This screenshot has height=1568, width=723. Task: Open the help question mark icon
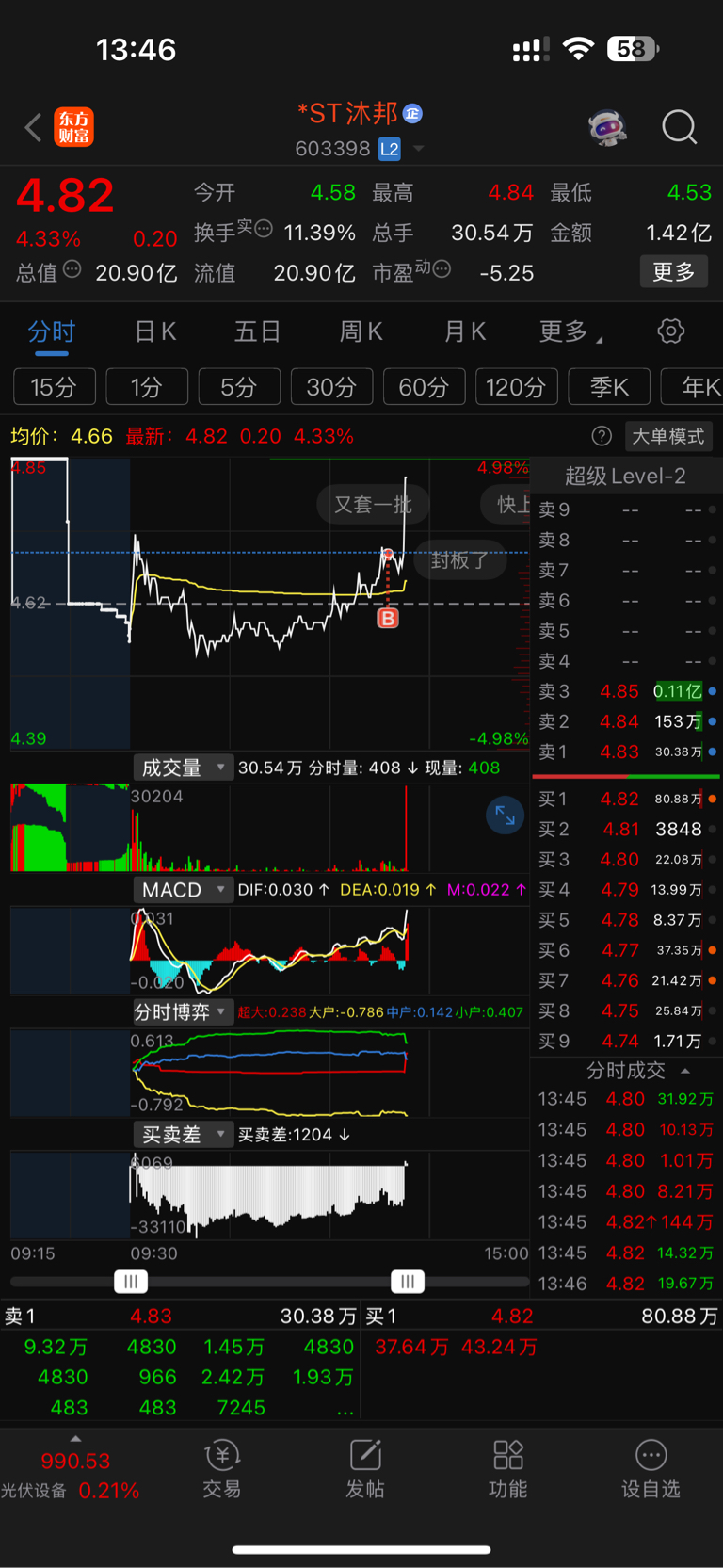point(602,436)
